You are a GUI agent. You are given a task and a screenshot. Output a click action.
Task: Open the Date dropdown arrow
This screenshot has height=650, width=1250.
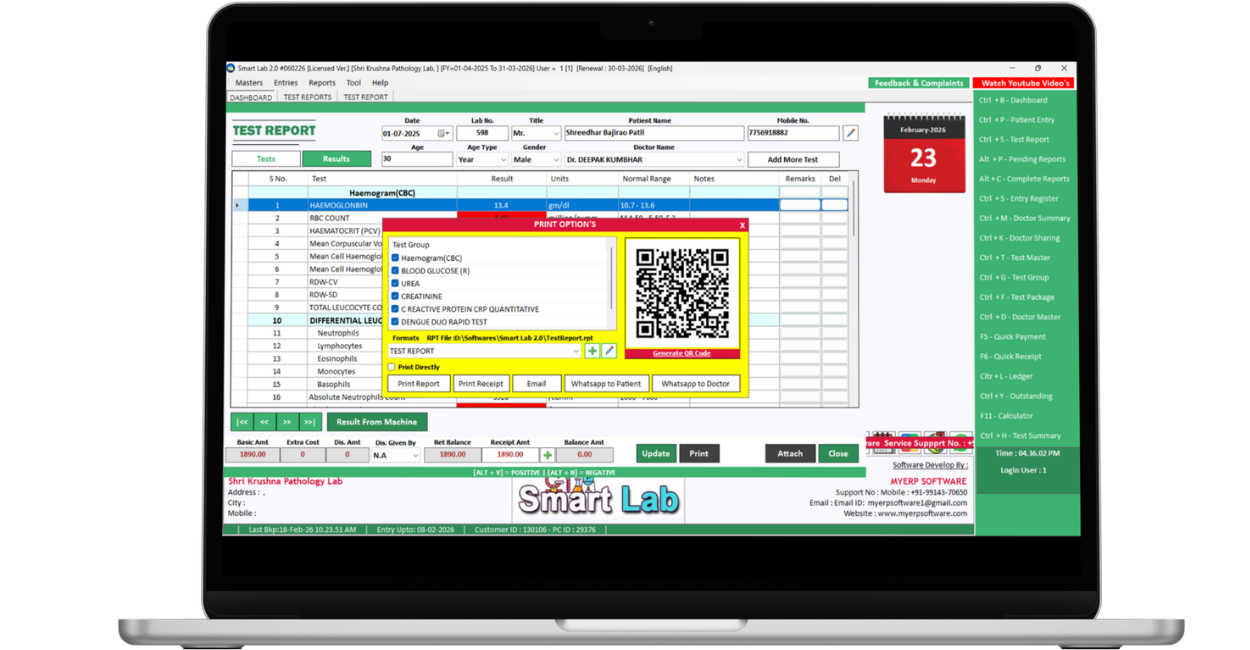pos(448,133)
